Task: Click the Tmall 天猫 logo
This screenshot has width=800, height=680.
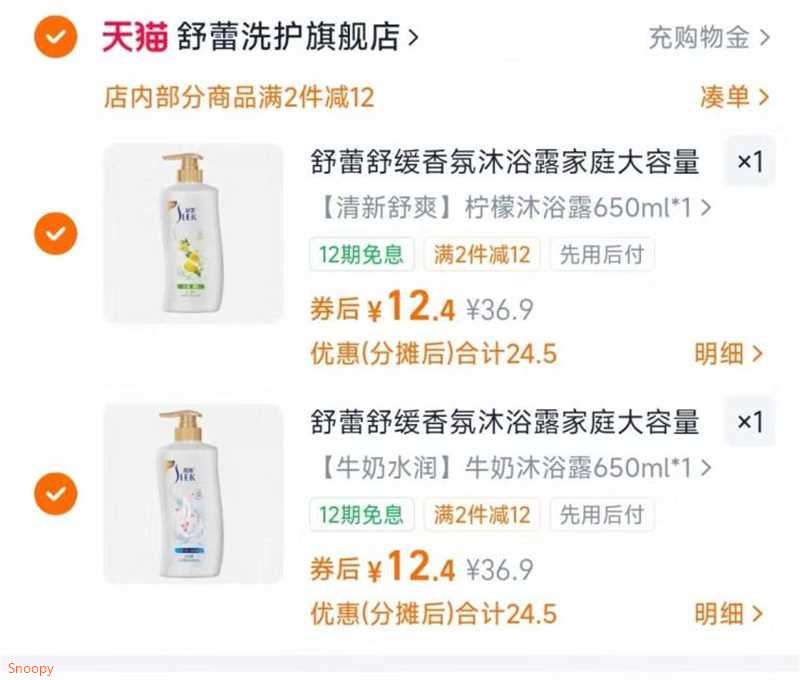Action: click(135, 37)
